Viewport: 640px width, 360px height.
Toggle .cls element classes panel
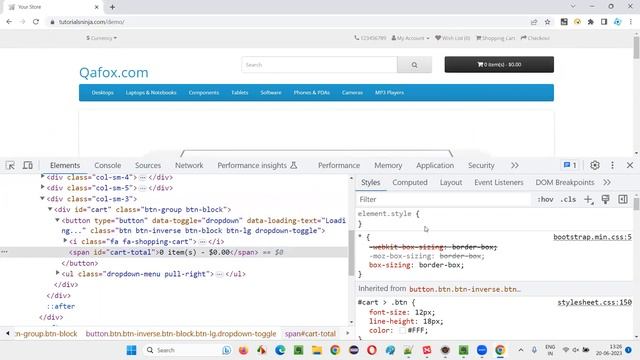click(568, 200)
